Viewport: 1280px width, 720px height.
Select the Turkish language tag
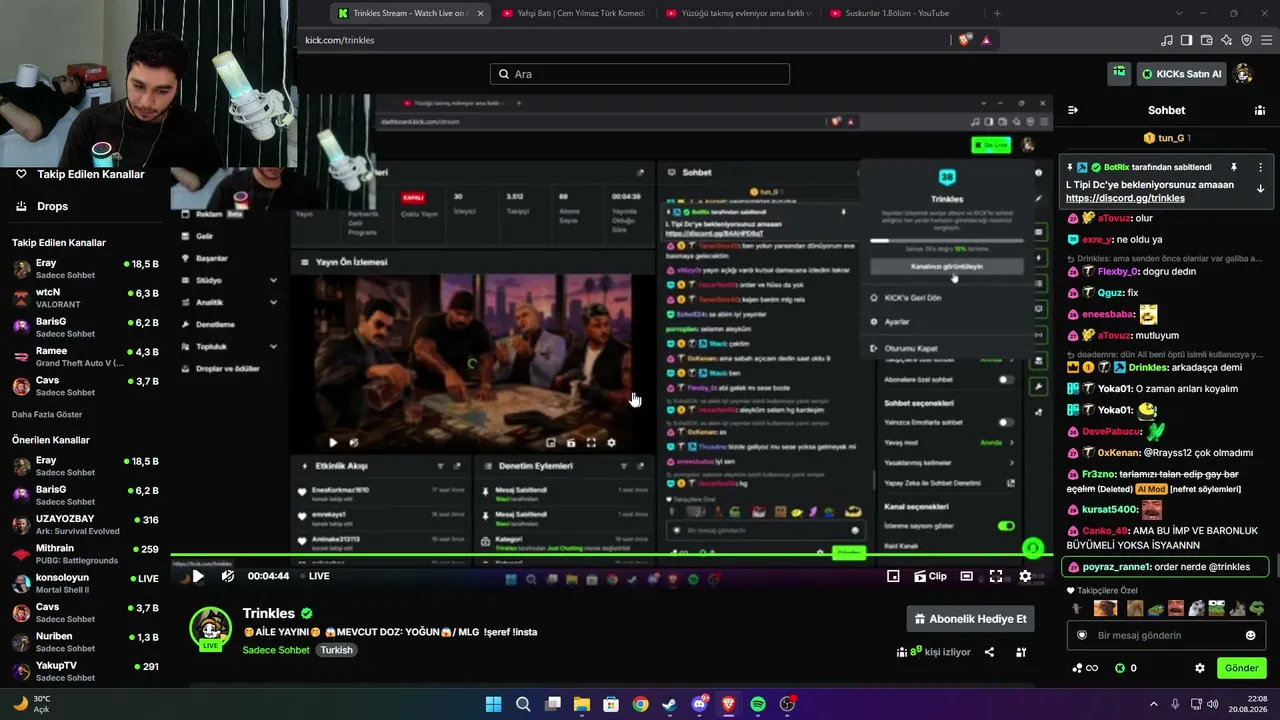coord(337,650)
